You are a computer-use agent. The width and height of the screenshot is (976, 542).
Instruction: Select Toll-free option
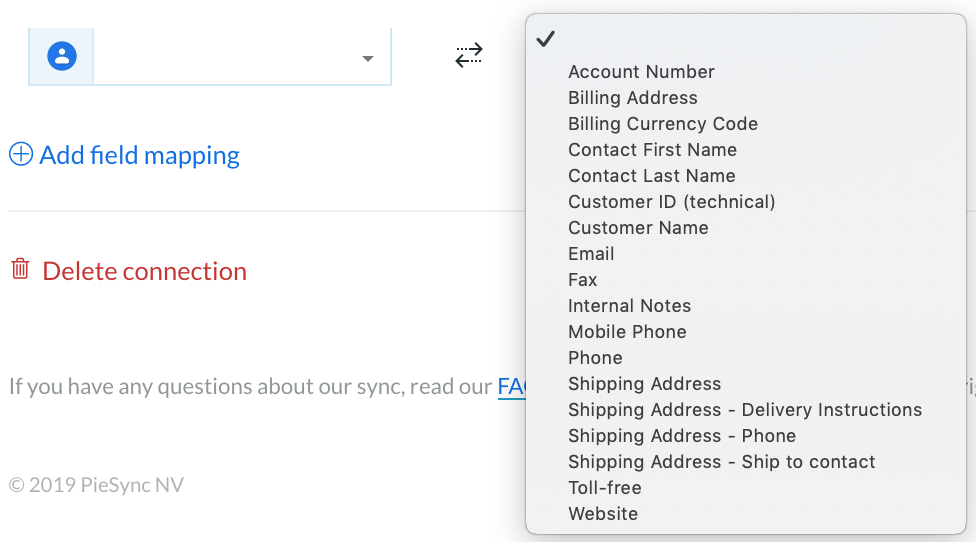tap(604, 488)
